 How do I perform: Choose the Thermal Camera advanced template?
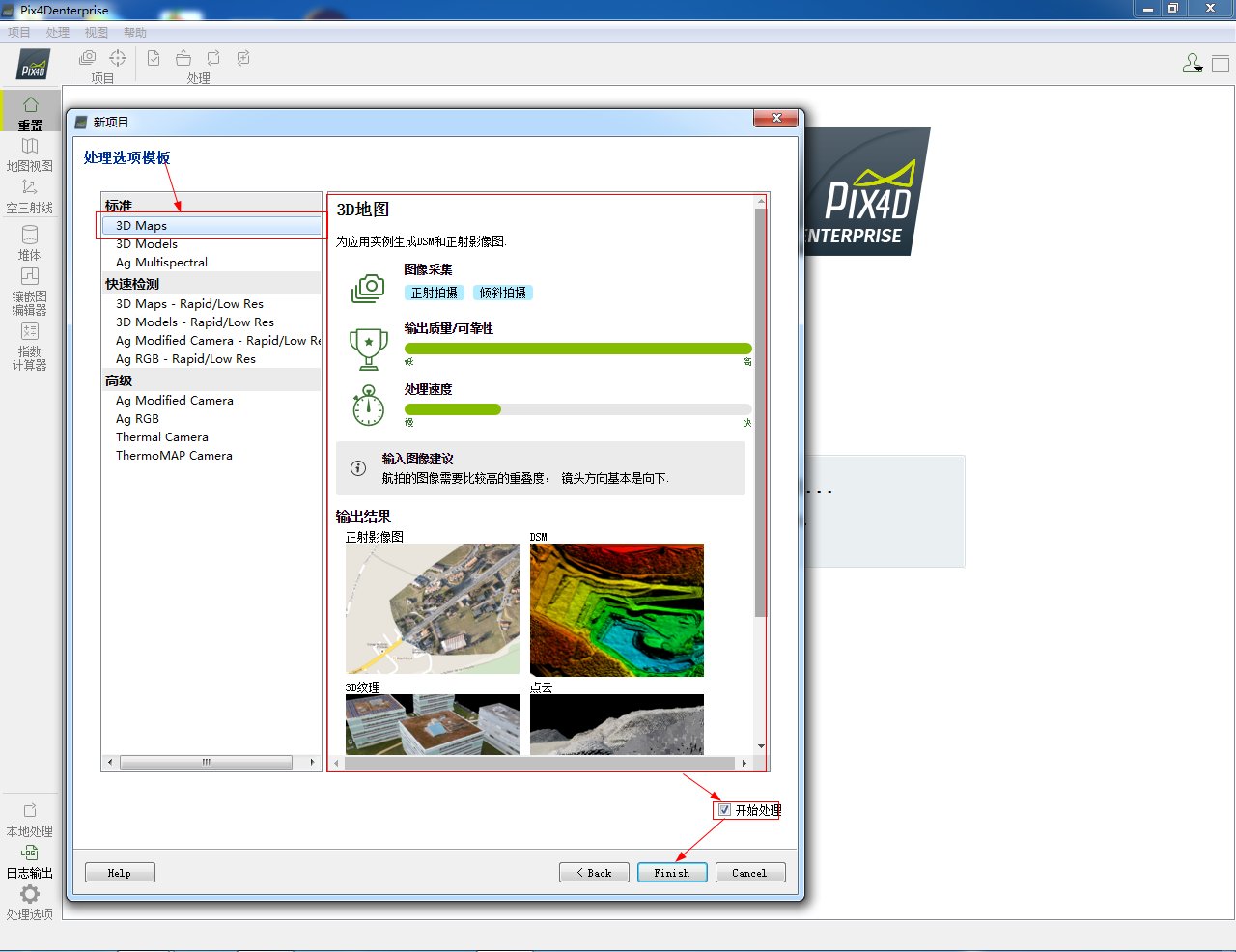click(x=161, y=436)
